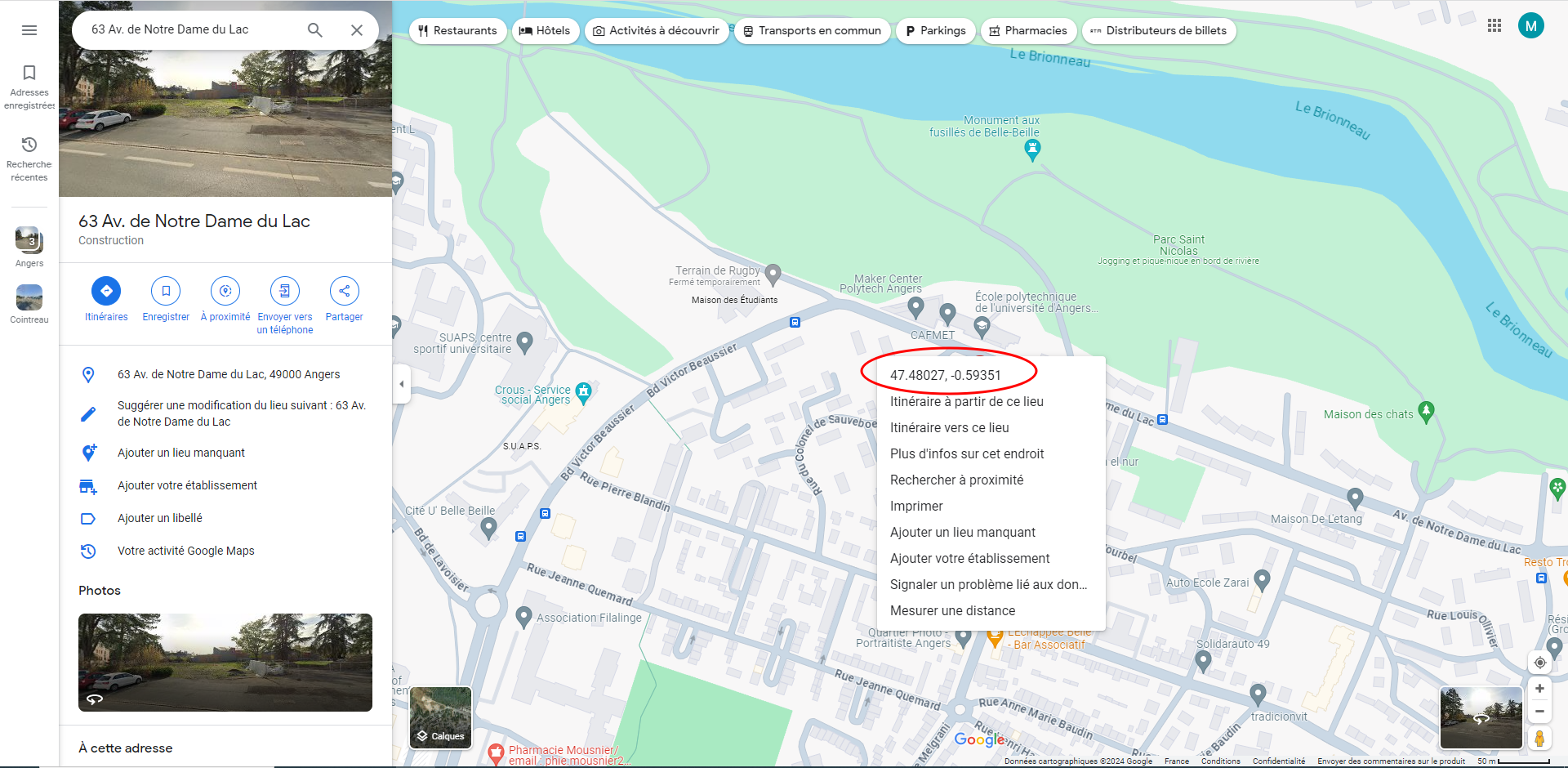Screen dimensions: 1568x768
Task: Choose Ajouter votre établissement in context menu
Action: (x=991, y=558)
